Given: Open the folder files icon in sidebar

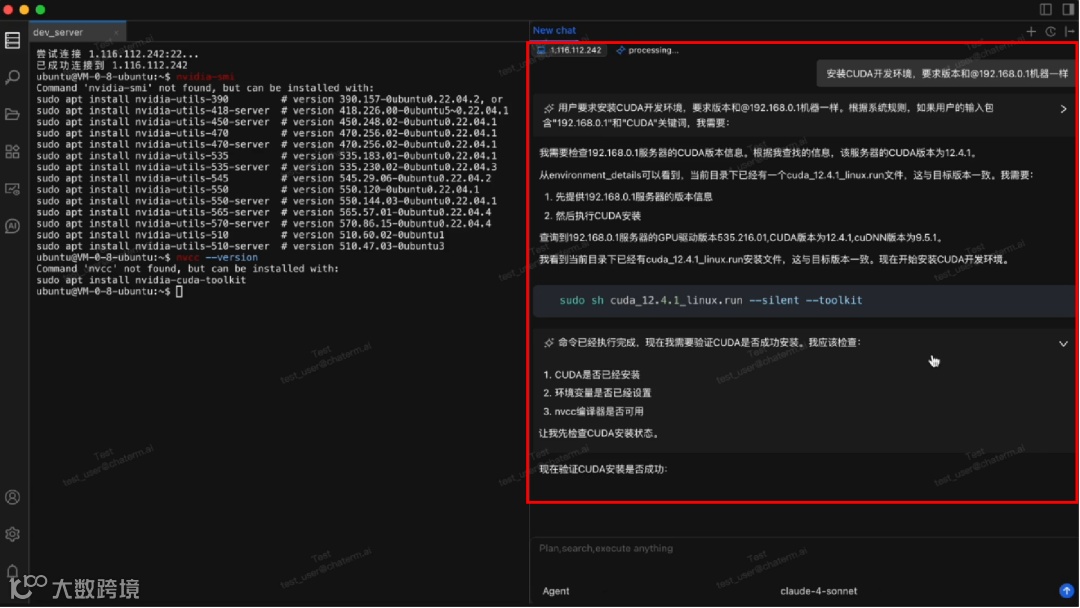Looking at the screenshot, I should tap(12, 114).
